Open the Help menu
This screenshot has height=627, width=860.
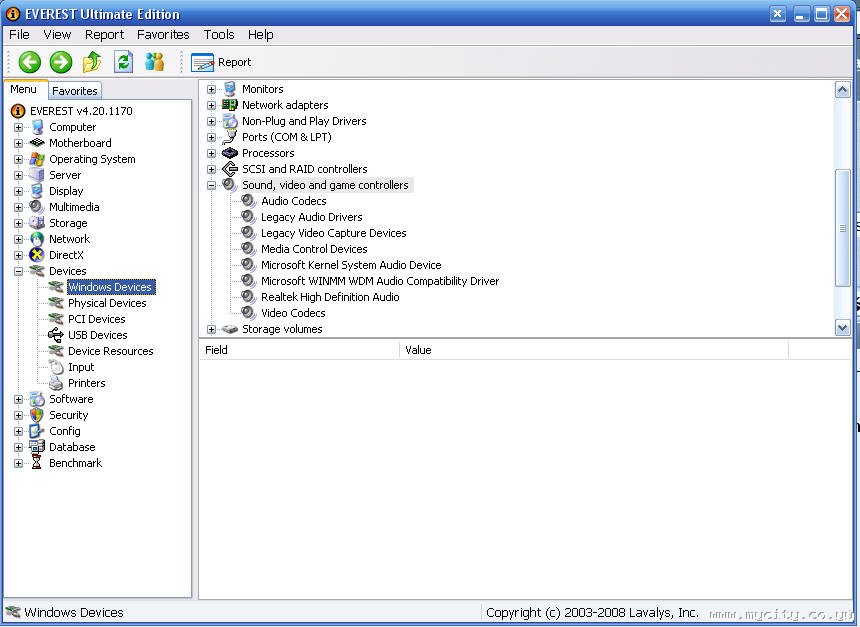(261, 35)
